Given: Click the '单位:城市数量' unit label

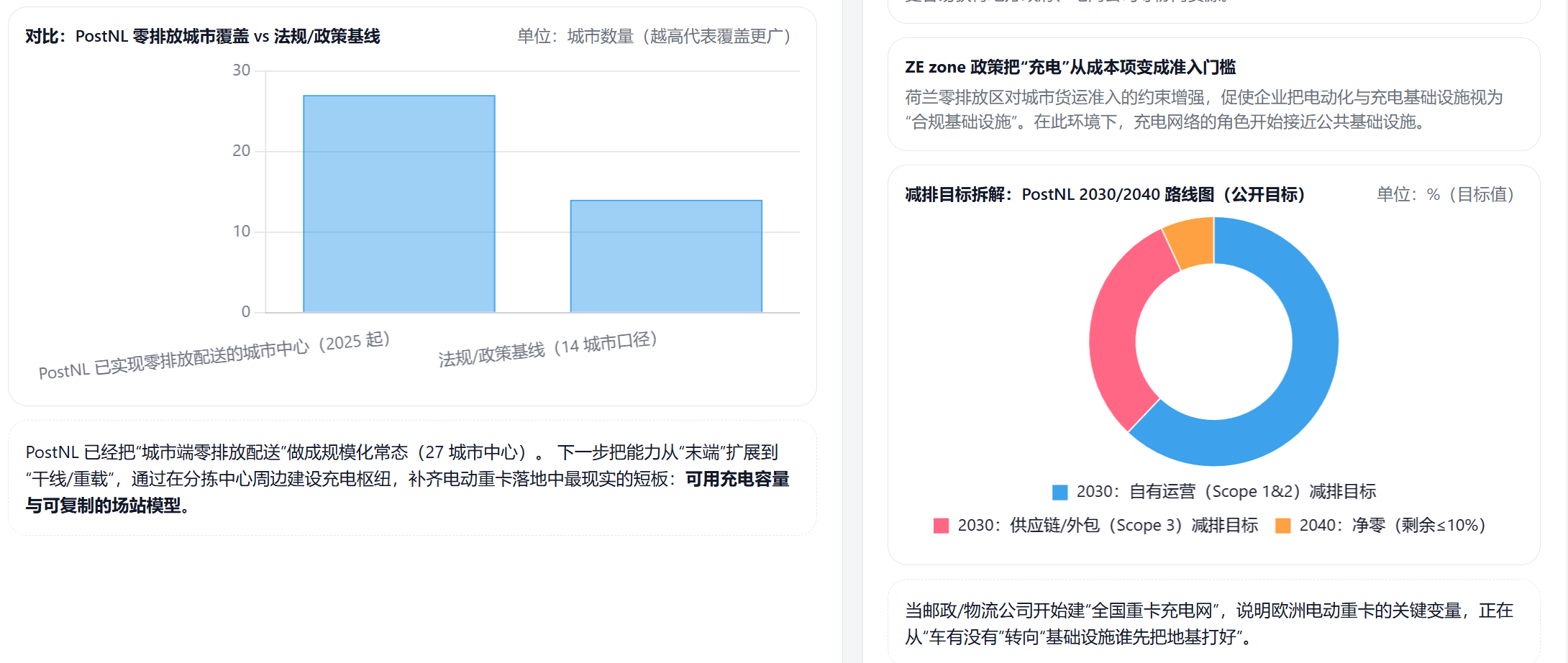Looking at the screenshot, I should pyautogui.click(x=654, y=37).
